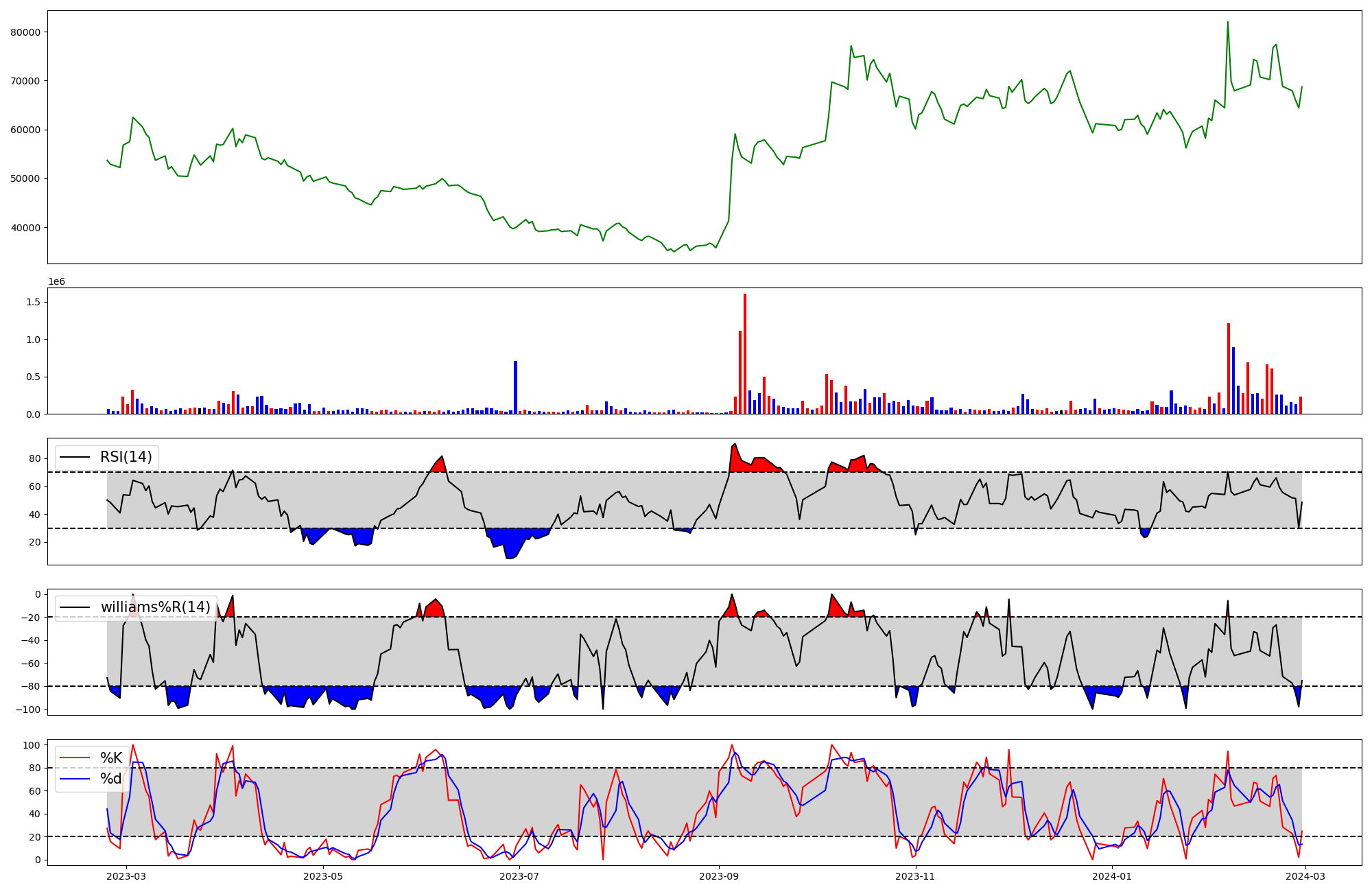Viewport: 1372px width, 892px height.
Task: Click the RSI(14) legend label
Action: click(x=126, y=457)
